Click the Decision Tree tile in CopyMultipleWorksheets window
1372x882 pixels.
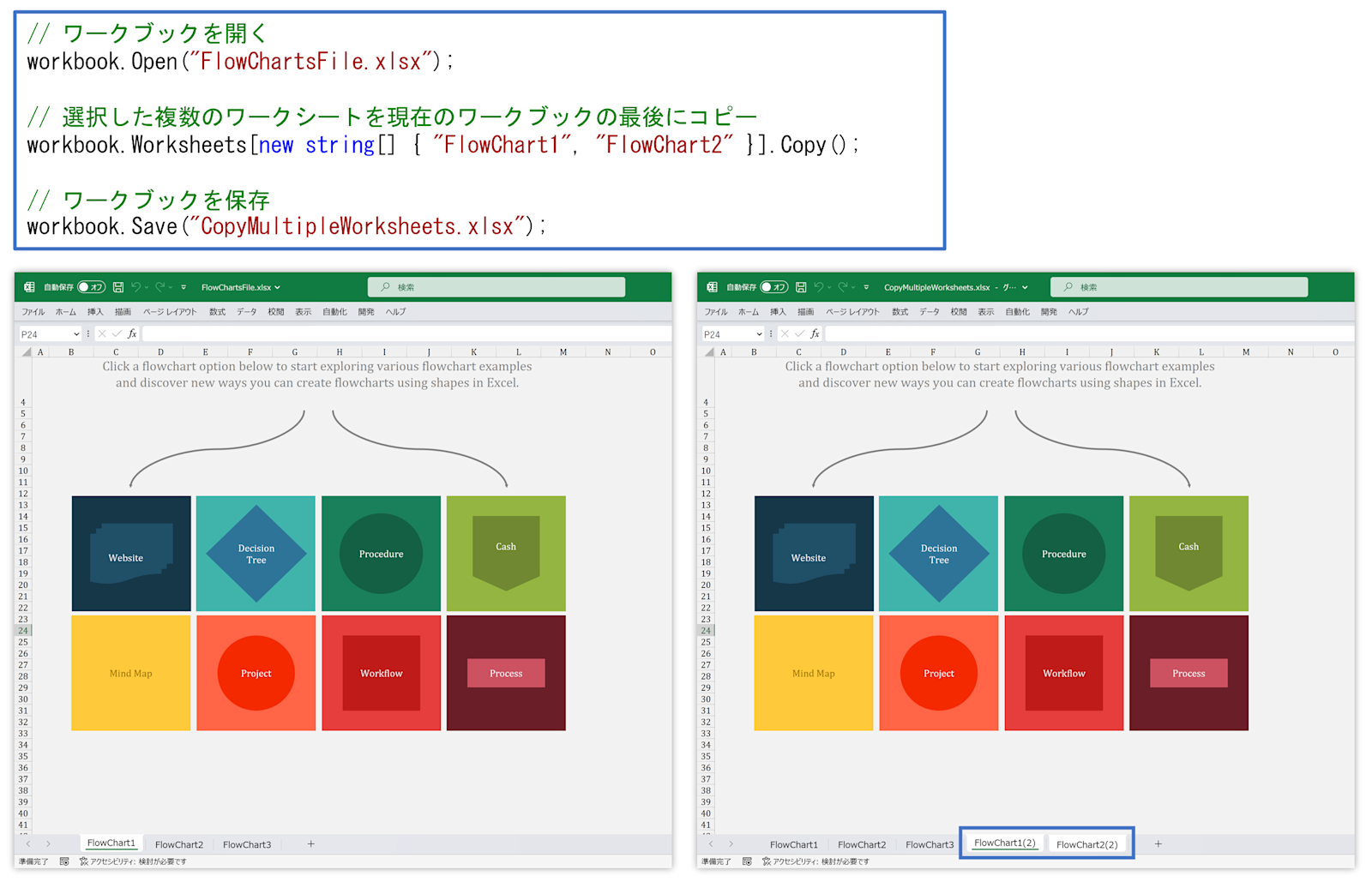(939, 554)
